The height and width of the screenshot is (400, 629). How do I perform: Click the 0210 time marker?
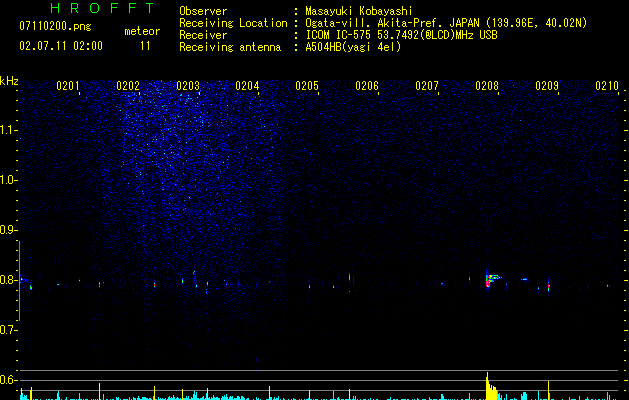(x=607, y=85)
